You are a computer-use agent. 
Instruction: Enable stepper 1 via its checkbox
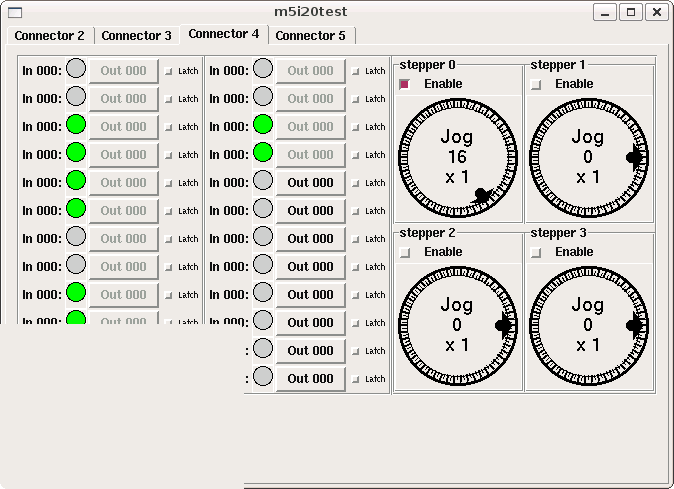(x=536, y=84)
